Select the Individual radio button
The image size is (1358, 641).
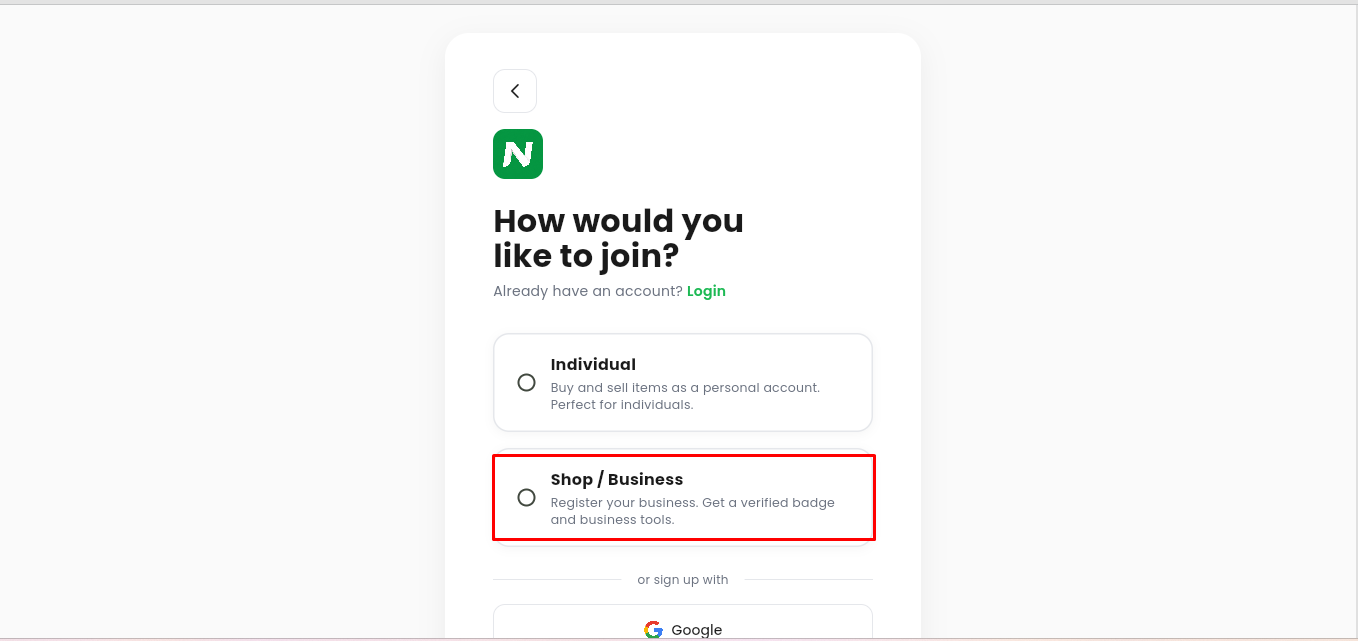[526, 382]
